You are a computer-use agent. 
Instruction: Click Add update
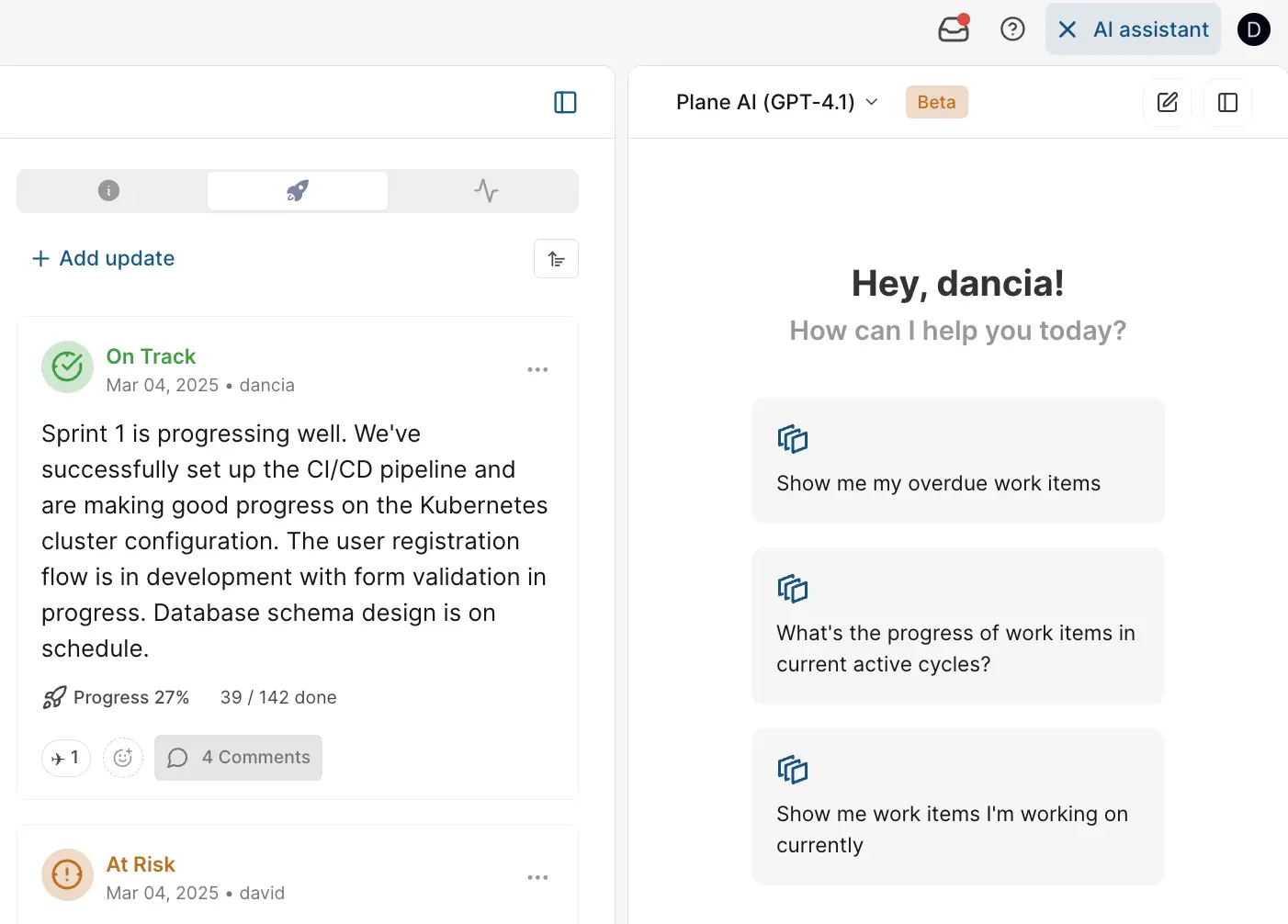104,259
